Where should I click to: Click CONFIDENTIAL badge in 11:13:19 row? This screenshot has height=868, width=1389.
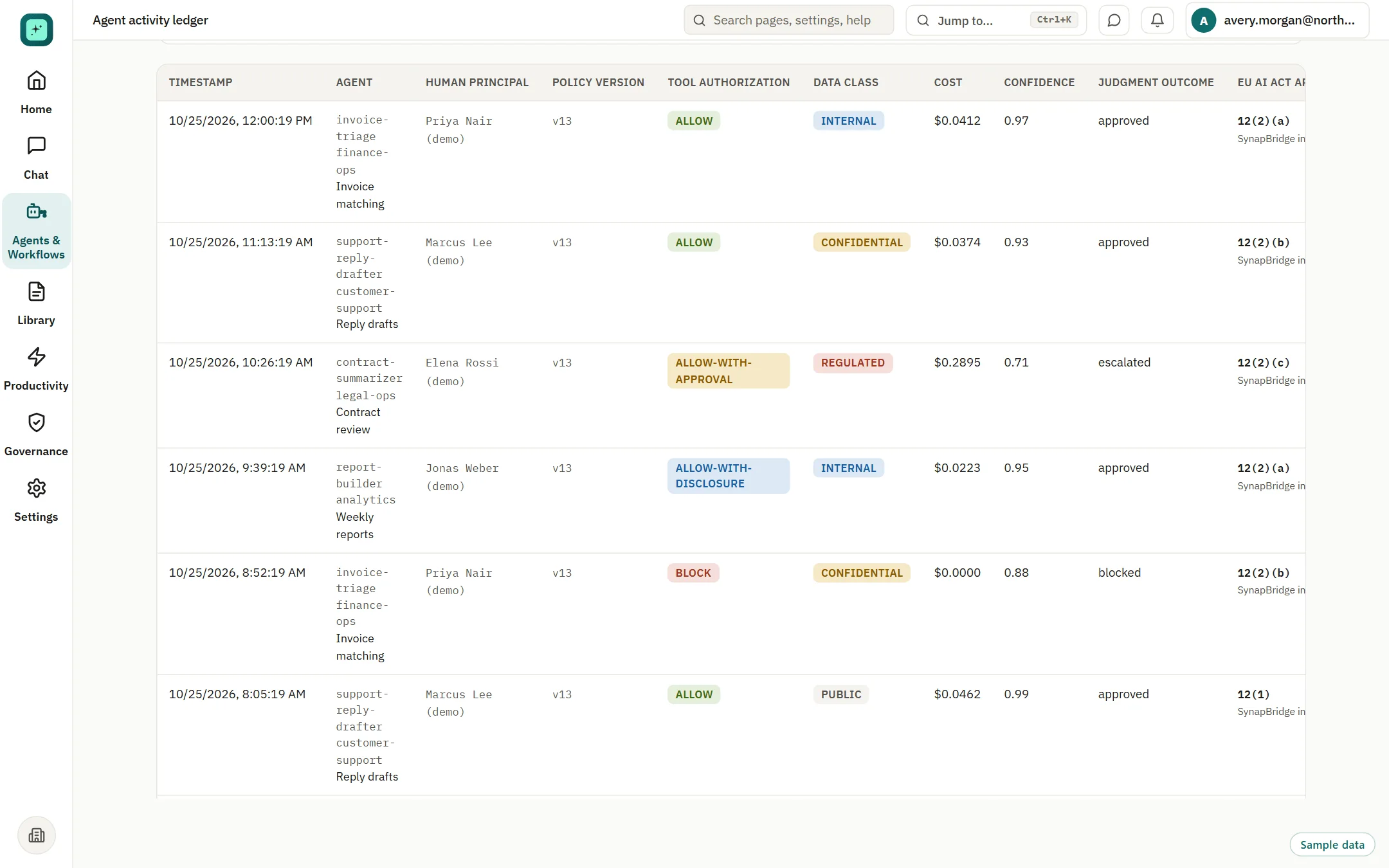pyautogui.click(x=862, y=242)
